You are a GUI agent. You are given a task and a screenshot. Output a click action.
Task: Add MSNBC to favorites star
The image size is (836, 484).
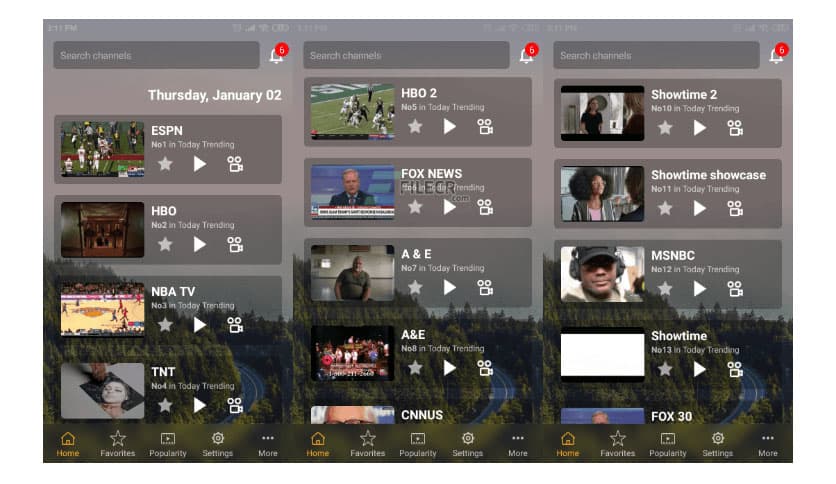[665, 289]
